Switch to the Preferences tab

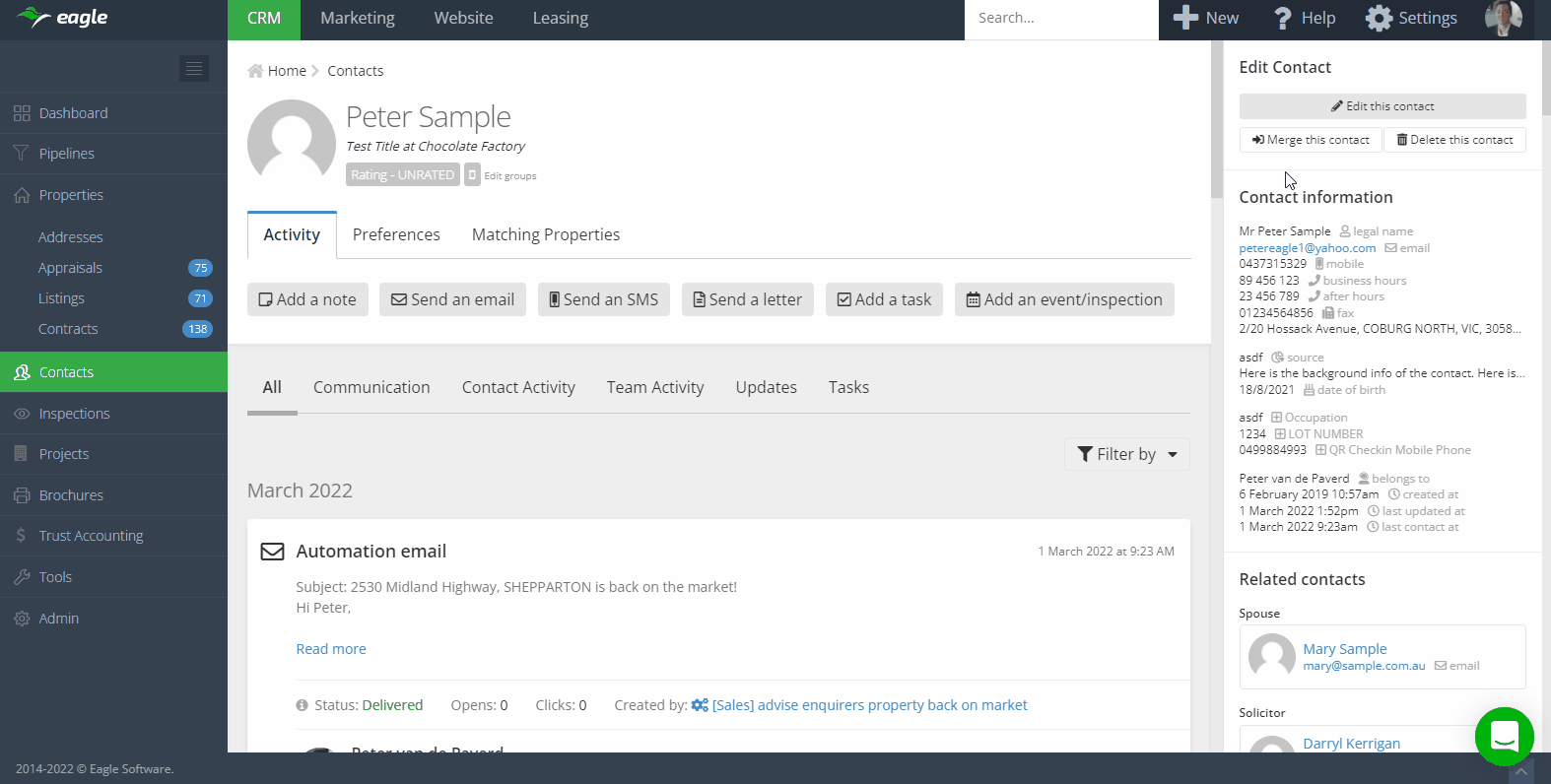point(396,234)
